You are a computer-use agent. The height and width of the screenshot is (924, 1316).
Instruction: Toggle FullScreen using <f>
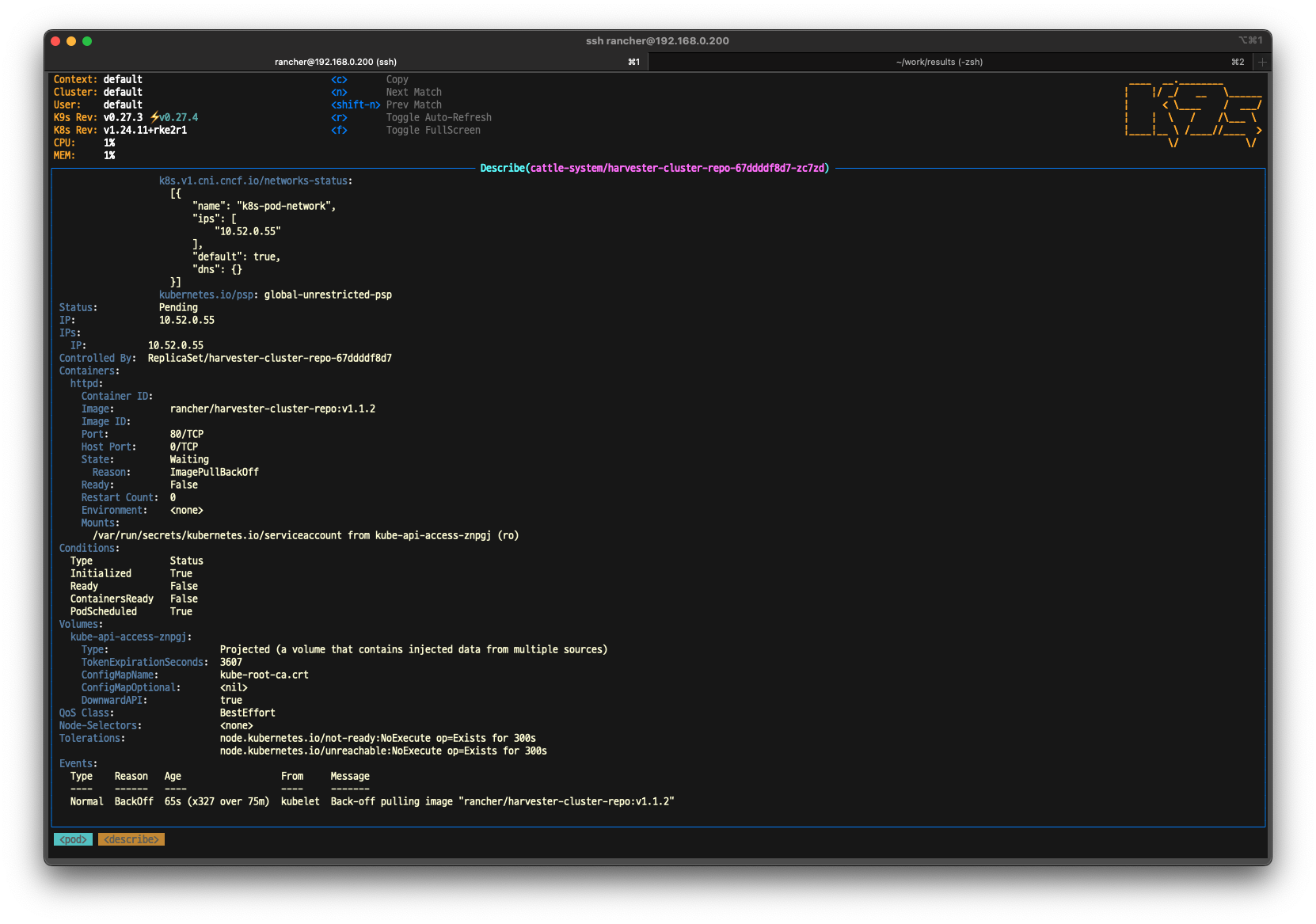pos(340,130)
